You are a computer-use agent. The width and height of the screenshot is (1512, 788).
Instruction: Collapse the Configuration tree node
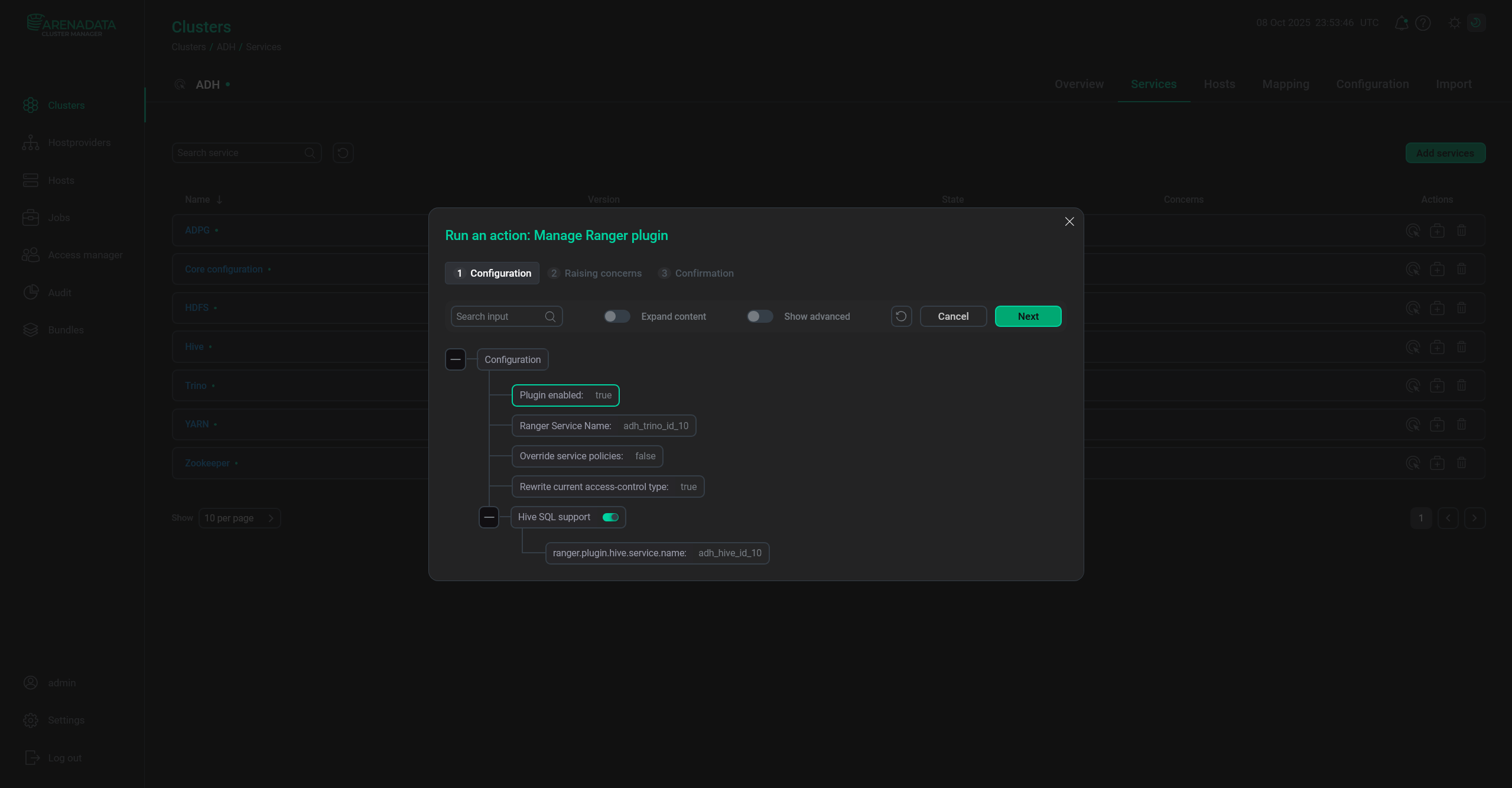click(x=455, y=359)
